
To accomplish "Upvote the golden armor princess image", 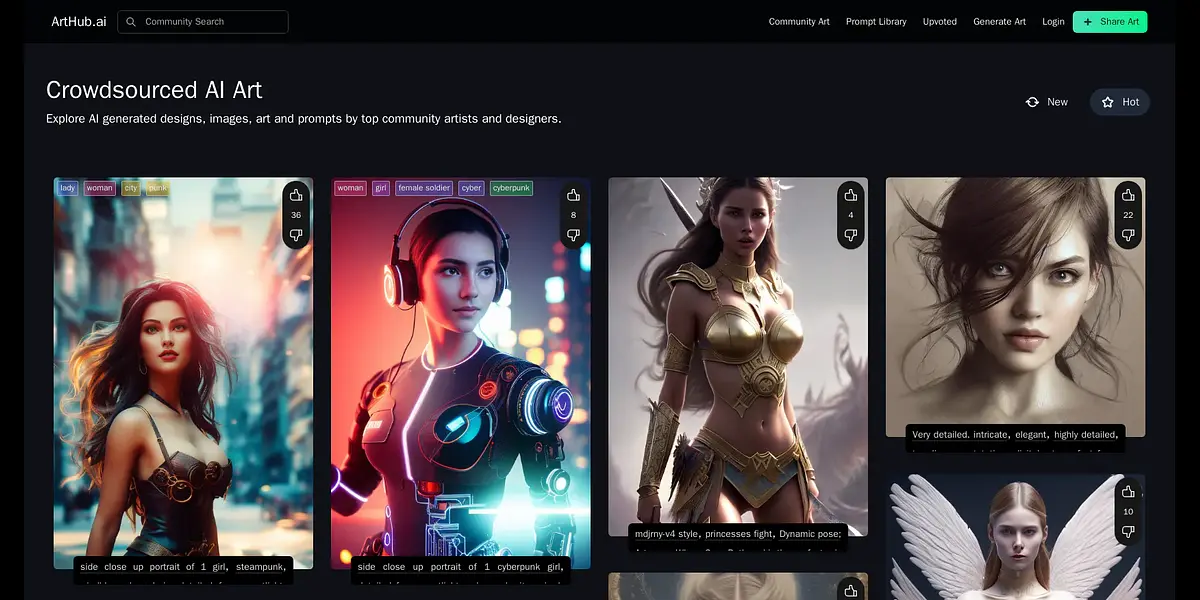I will tap(851, 195).
